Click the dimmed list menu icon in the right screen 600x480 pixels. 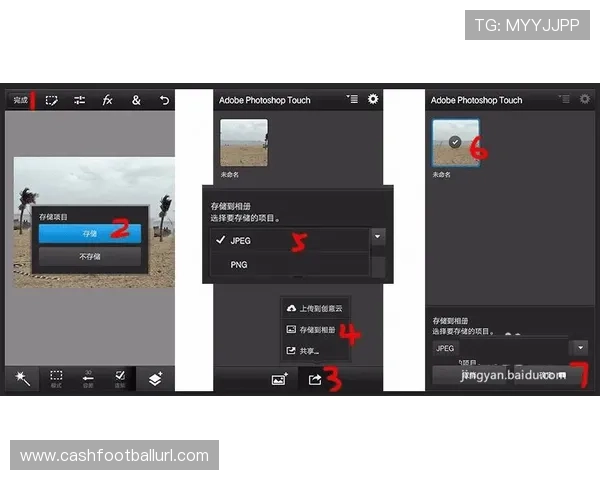point(564,99)
